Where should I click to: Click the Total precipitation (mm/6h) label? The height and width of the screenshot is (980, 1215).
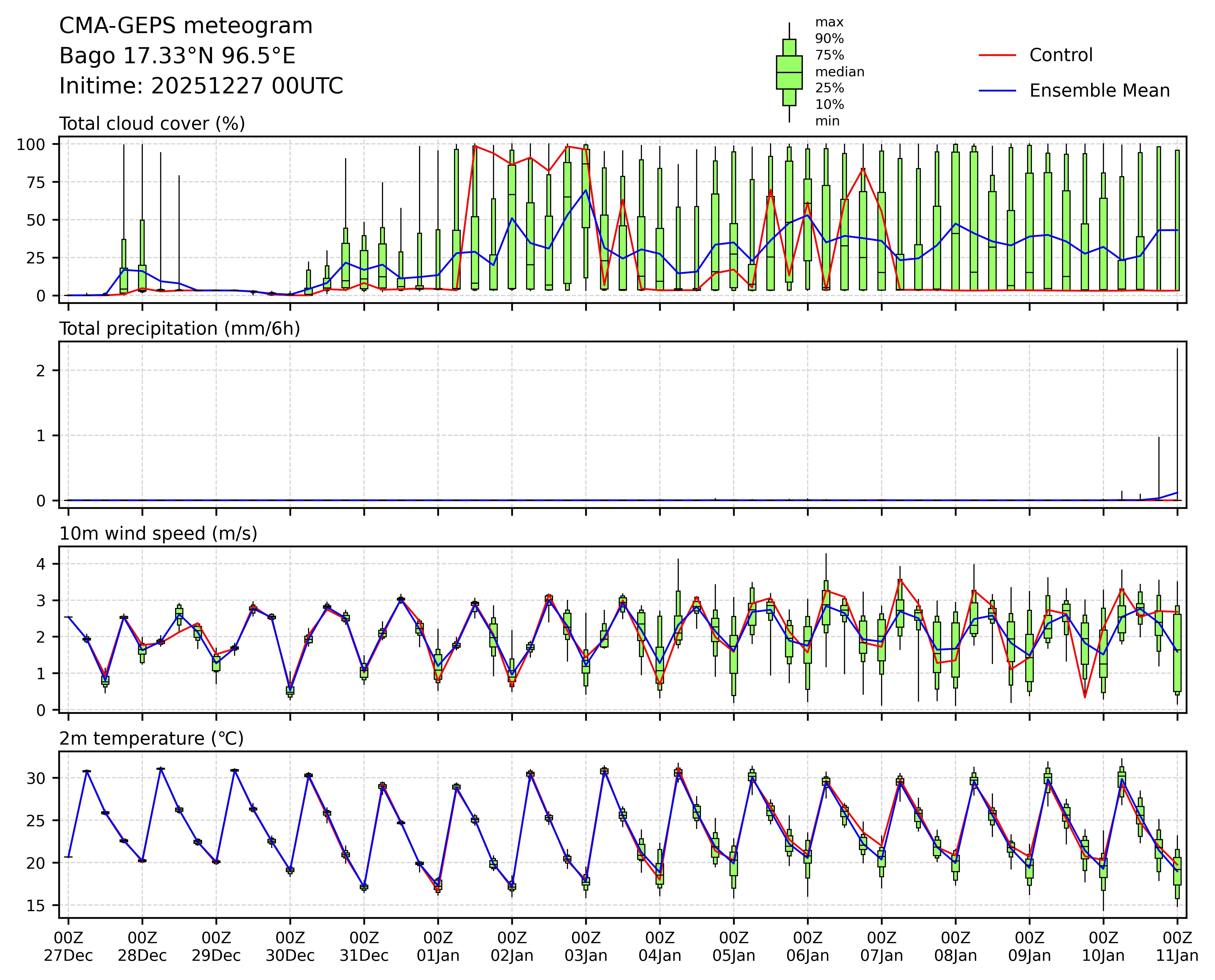(x=180, y=329)
